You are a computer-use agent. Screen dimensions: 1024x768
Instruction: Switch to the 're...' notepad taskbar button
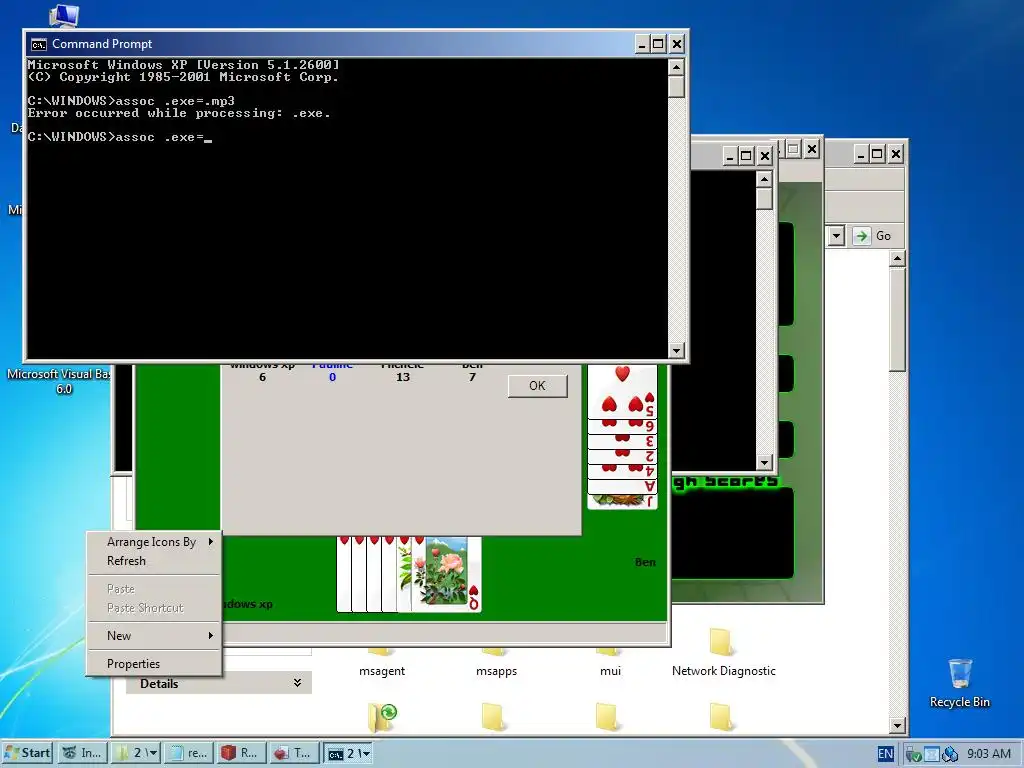pyautogui.click(x=189, y=753)
